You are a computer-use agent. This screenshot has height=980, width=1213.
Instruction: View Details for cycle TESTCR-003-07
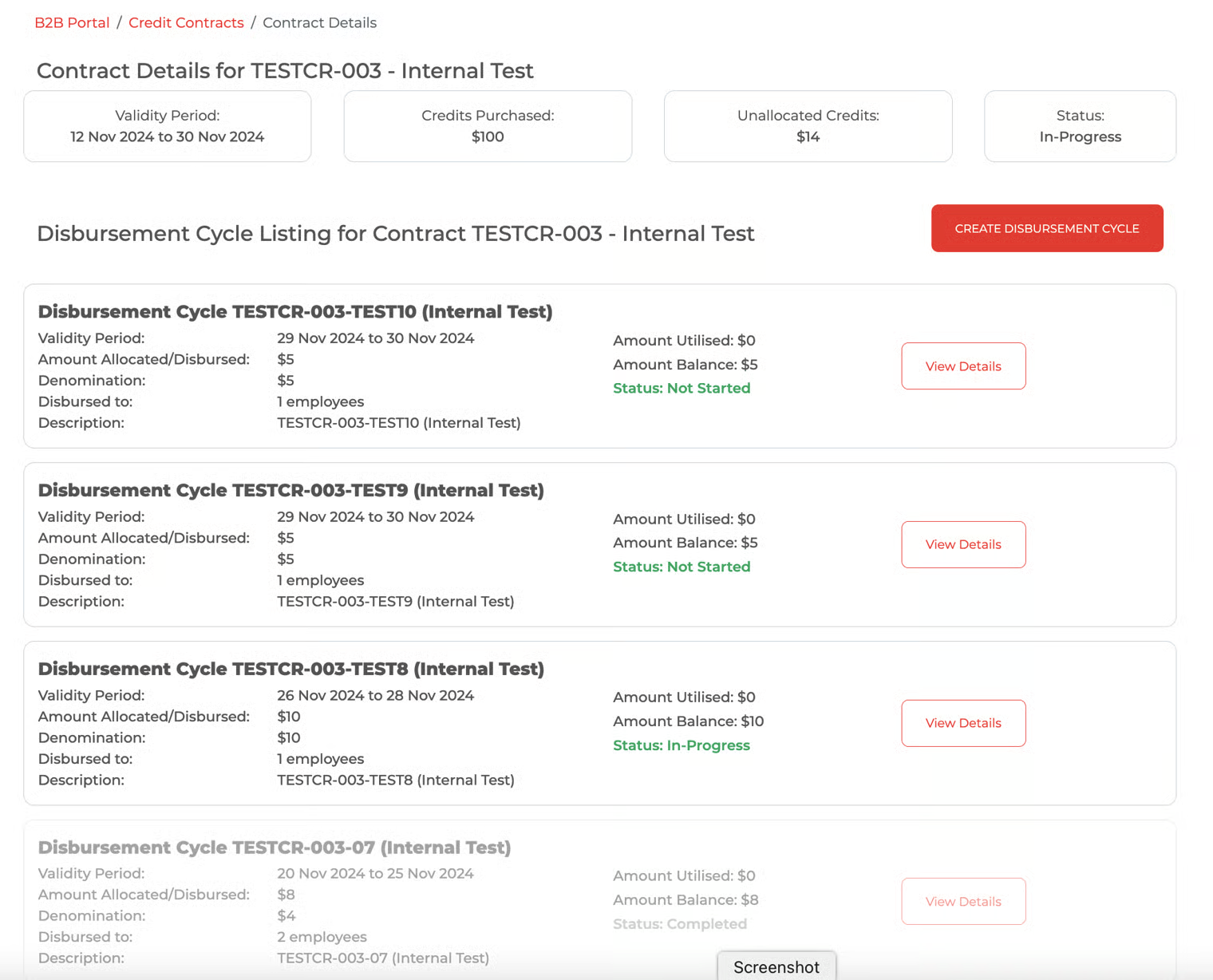963,902
